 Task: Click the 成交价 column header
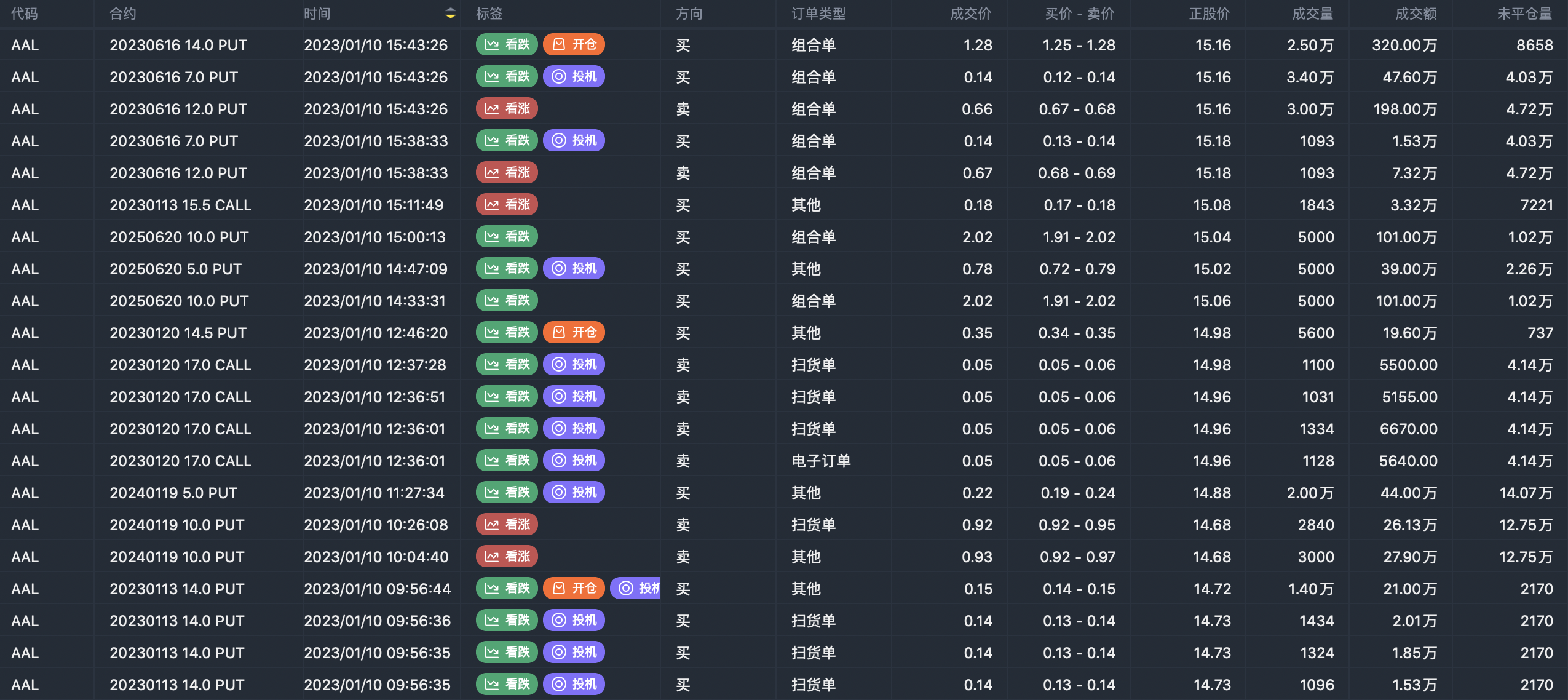[971, 14]
